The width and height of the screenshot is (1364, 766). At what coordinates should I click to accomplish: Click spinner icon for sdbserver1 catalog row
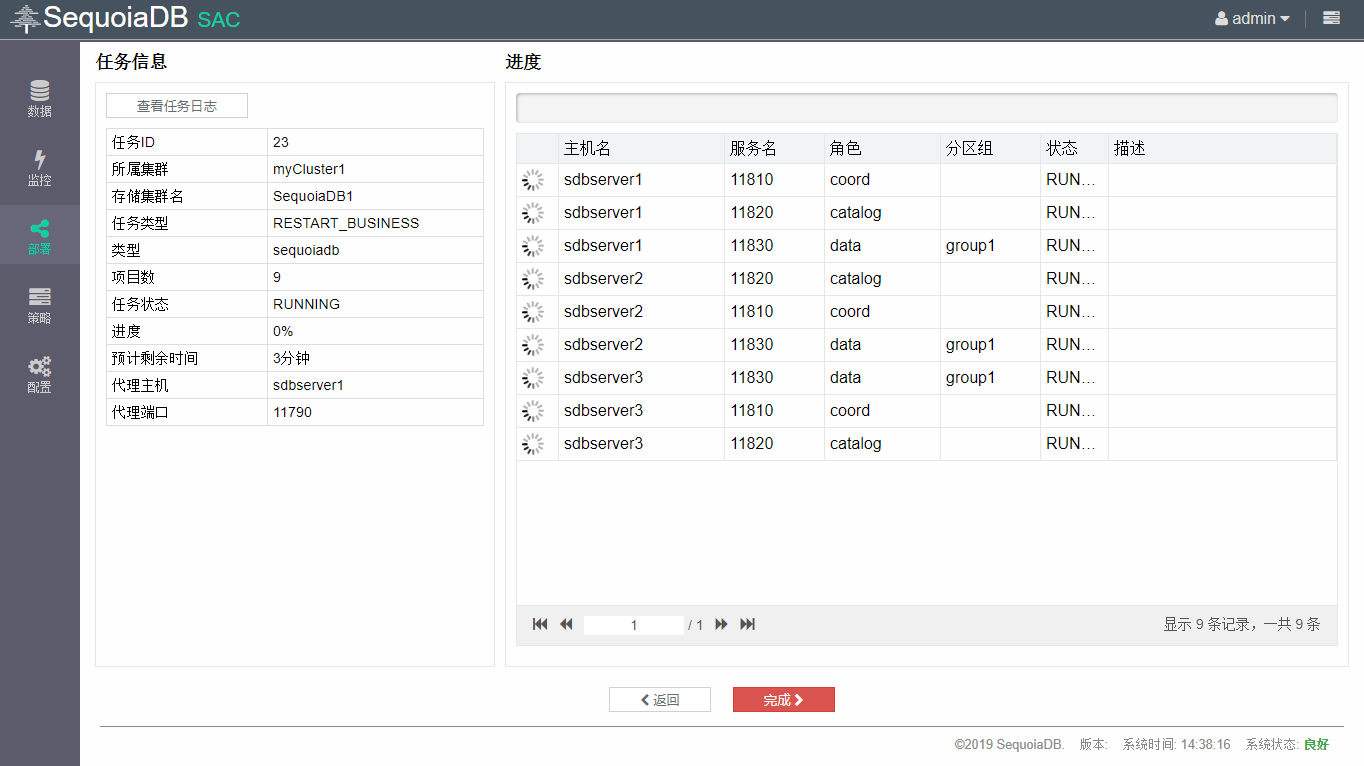tap(533, 213)
